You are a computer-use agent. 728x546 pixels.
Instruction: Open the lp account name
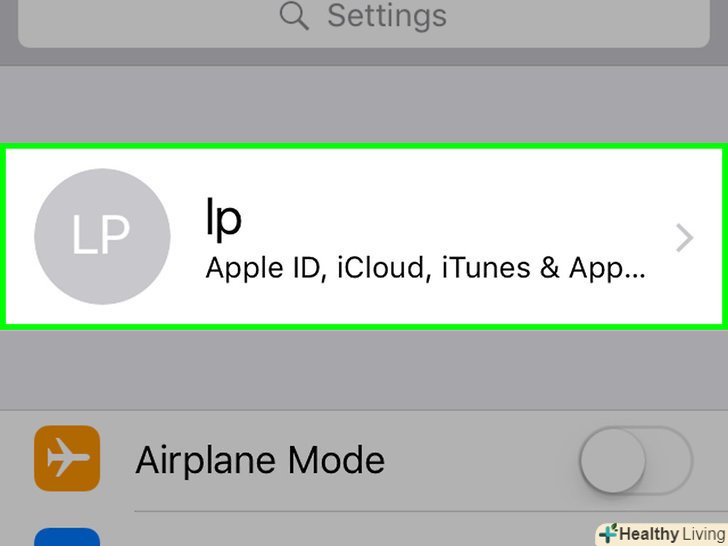223,219
